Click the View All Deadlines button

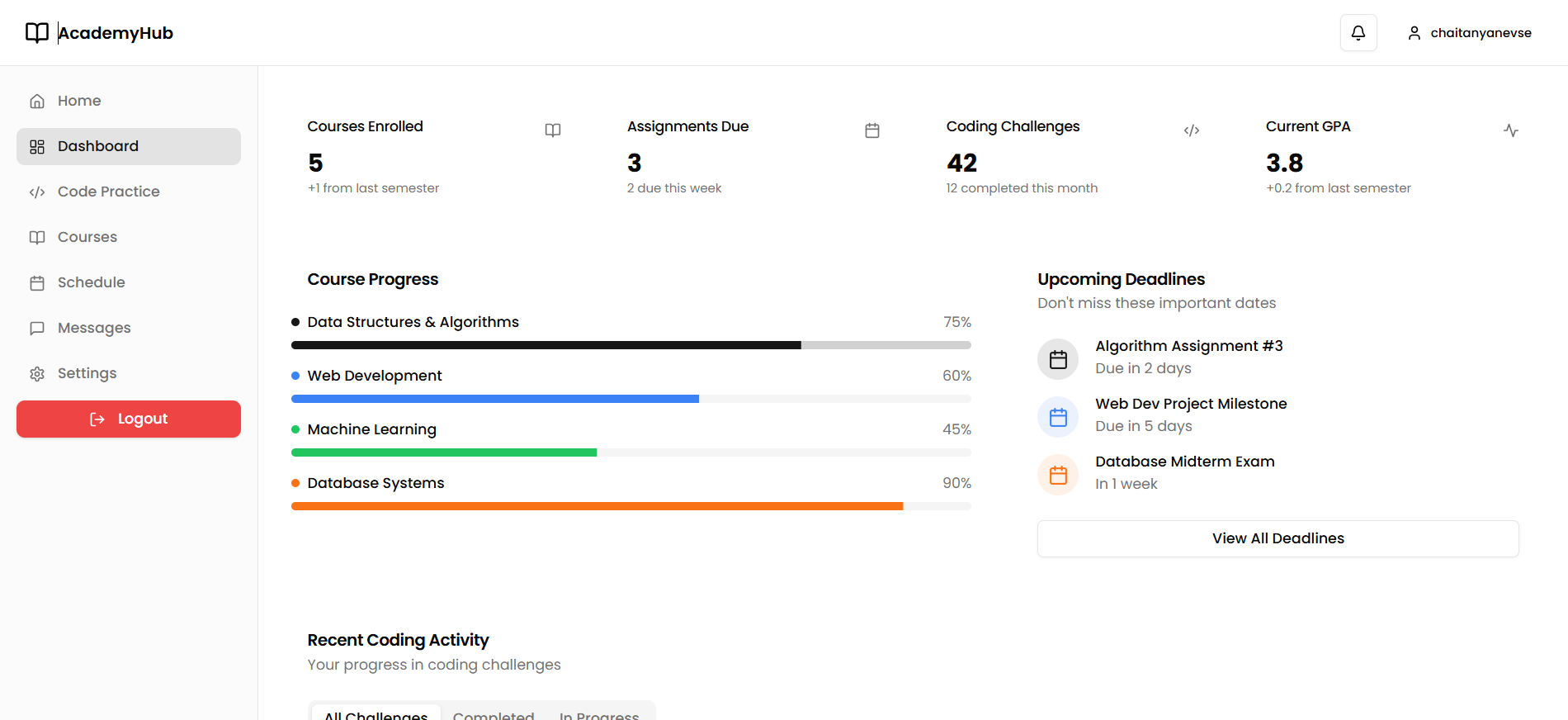point(1278,538)
